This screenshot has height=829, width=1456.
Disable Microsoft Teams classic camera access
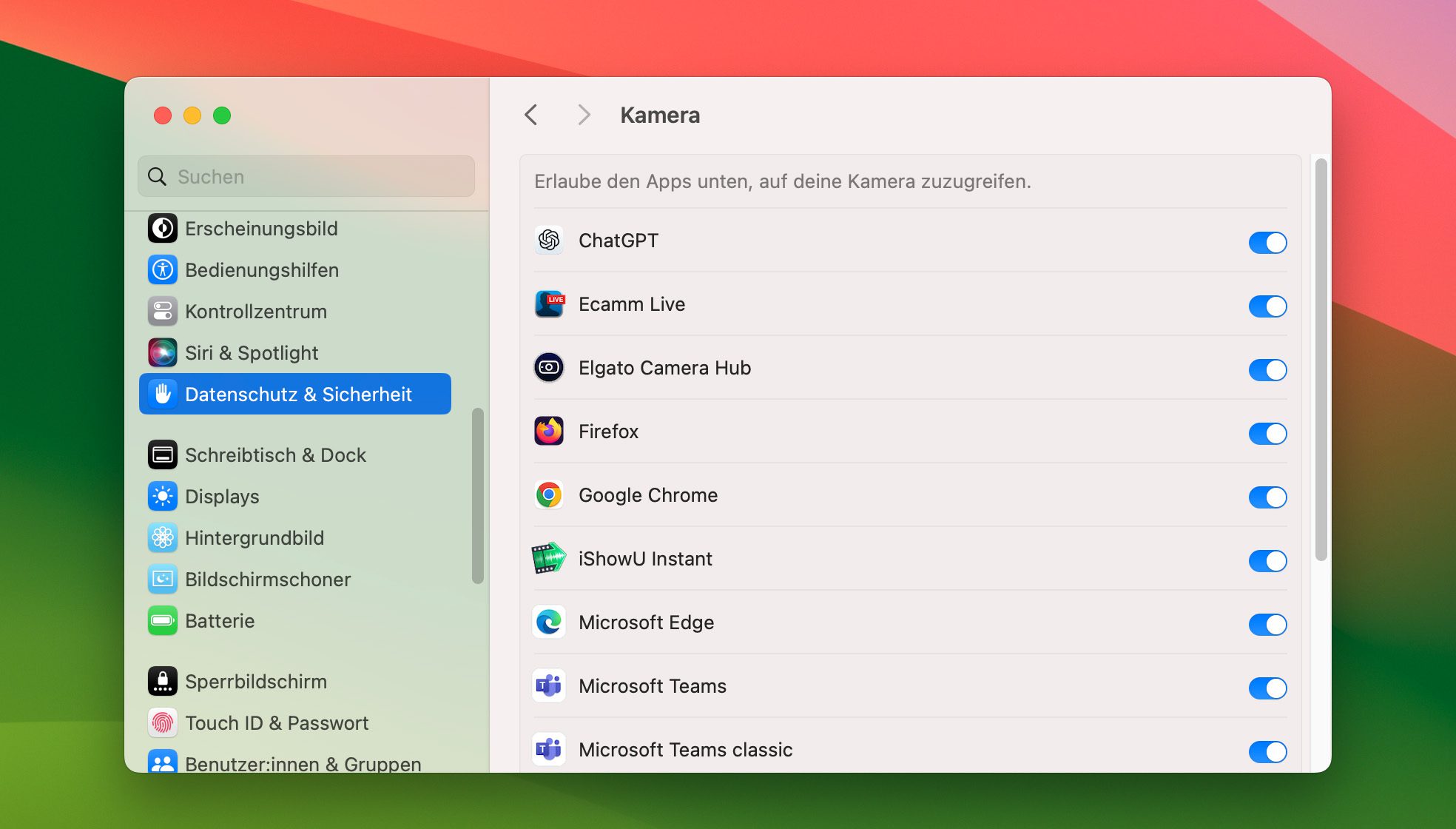(x=1268, y=753)
